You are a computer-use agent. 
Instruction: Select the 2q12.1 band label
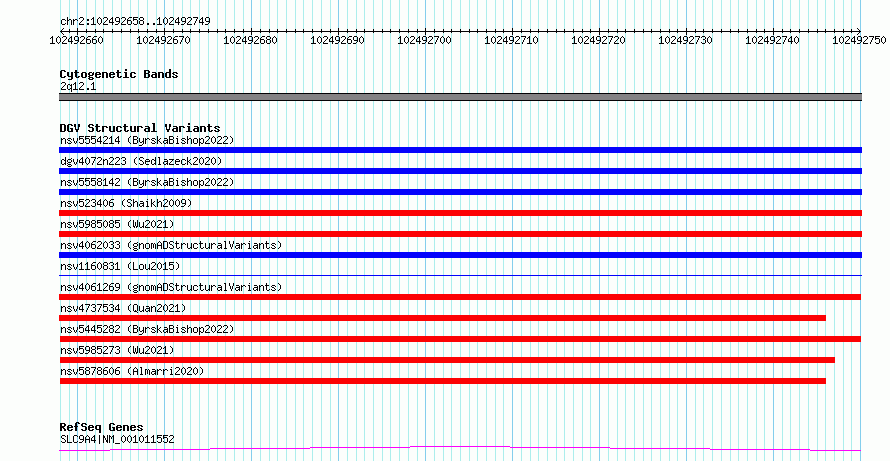point(78,86)
